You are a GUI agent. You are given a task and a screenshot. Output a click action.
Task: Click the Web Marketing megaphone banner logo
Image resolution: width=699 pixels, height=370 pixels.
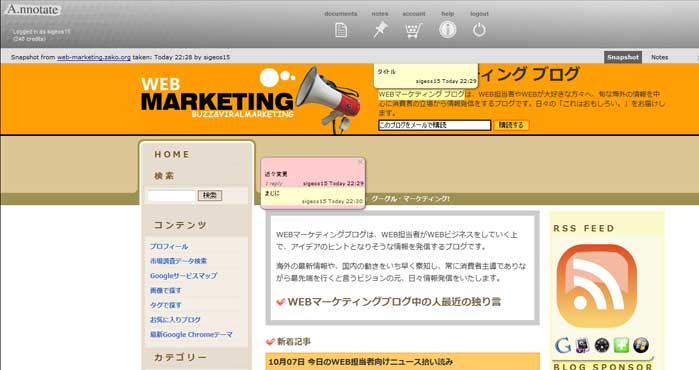[x=251, y=99]
